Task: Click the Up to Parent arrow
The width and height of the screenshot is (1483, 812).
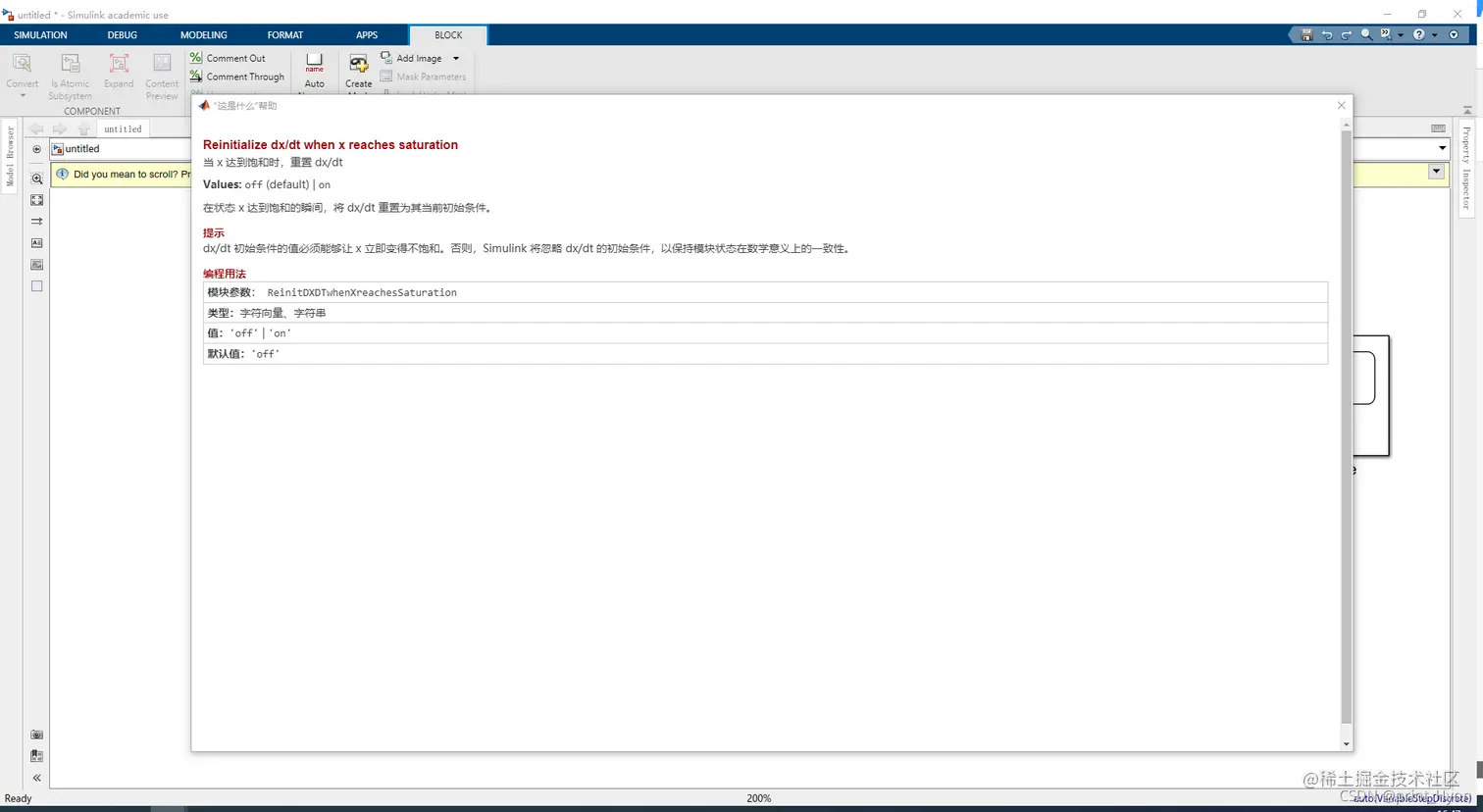Action: [83, 128]
